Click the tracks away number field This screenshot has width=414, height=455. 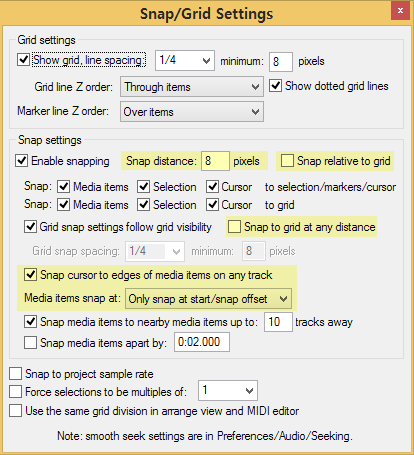278,322
